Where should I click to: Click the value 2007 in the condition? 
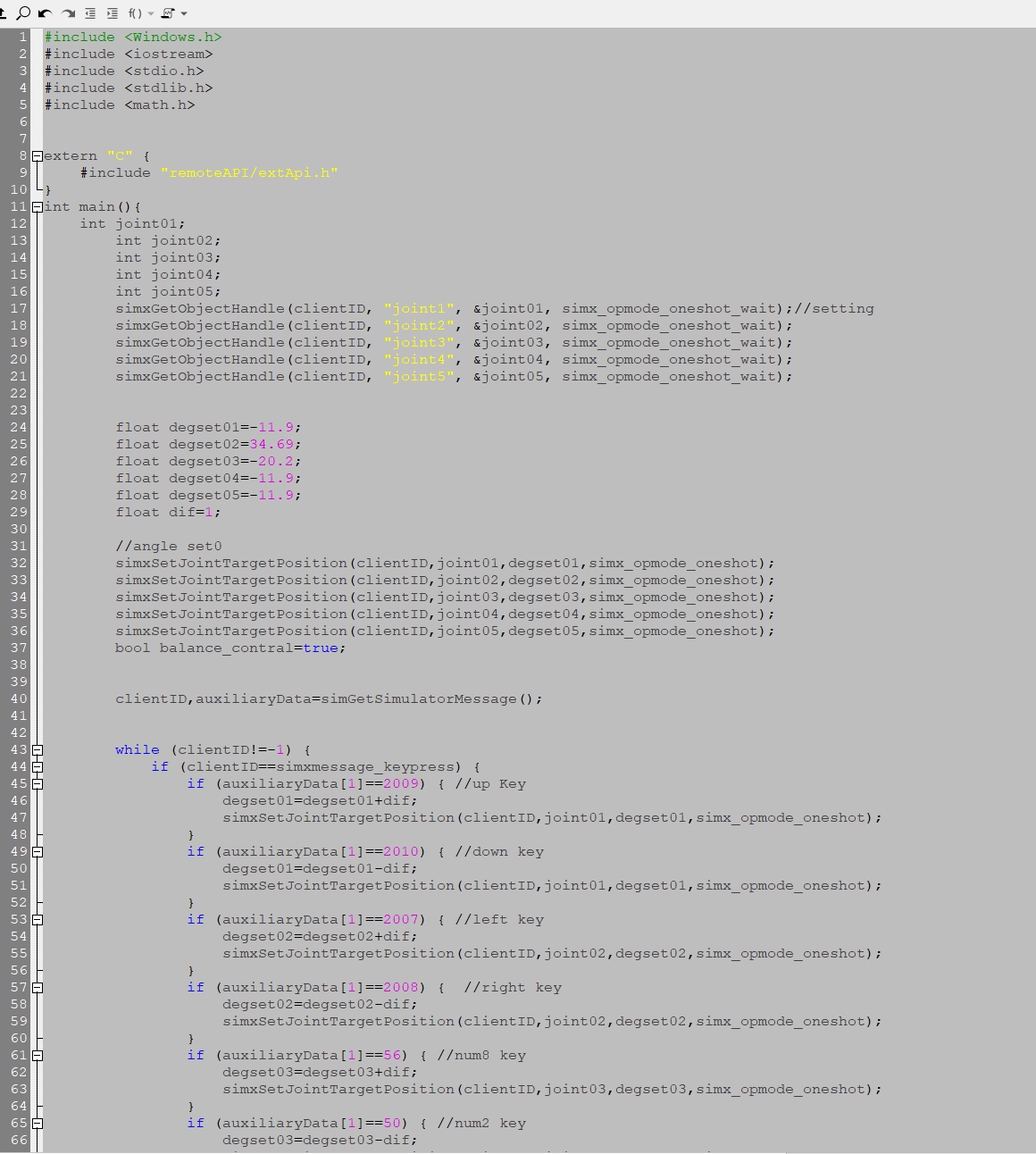(401, 919)
